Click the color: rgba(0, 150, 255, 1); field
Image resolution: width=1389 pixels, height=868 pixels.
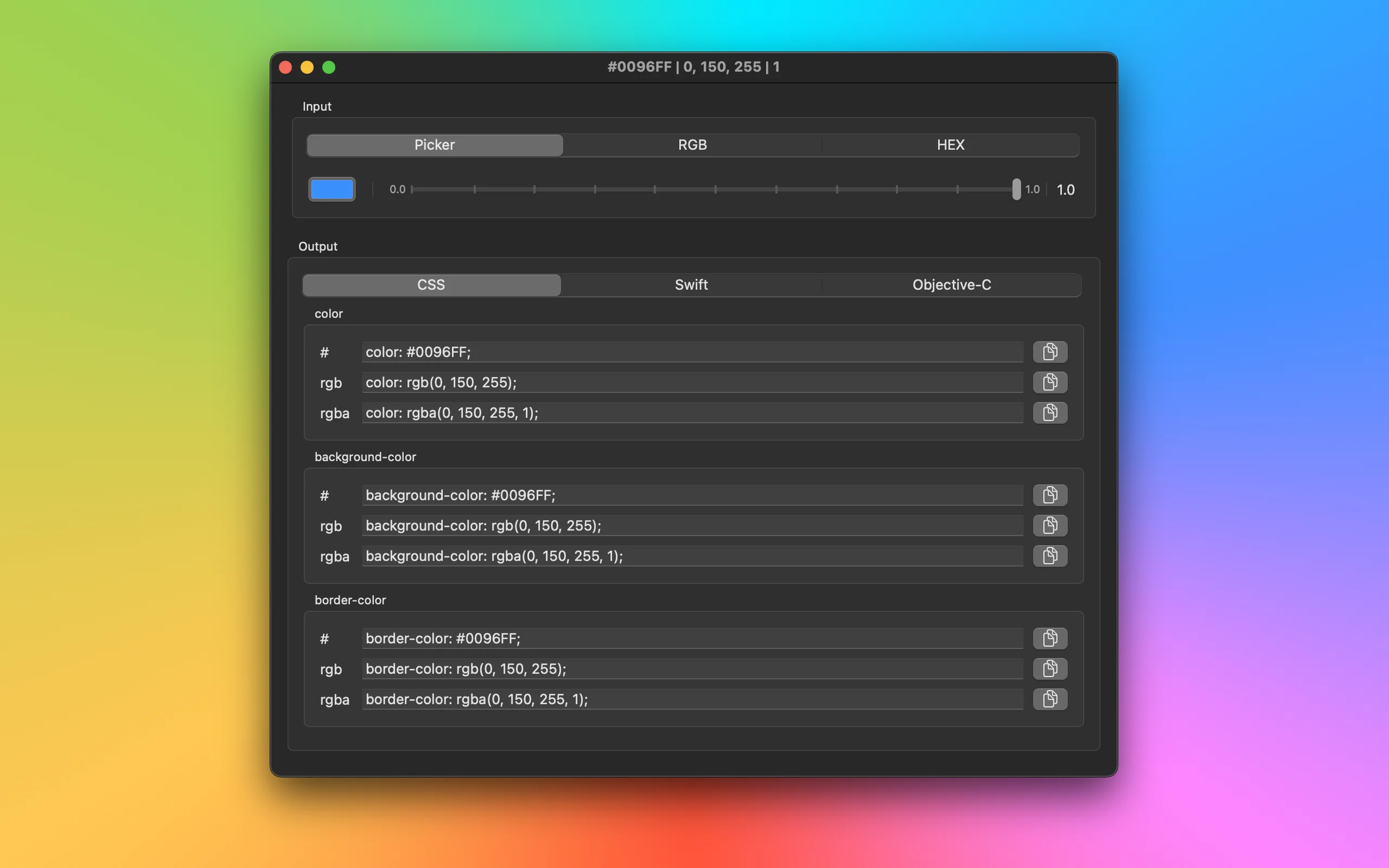pyautogui.click(x=692, y=413)
